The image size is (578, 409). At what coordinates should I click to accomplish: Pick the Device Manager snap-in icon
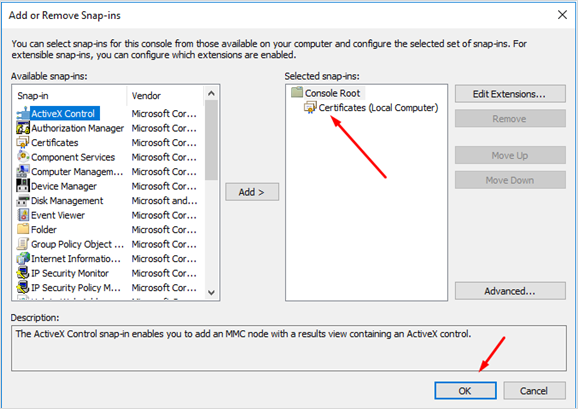coord(22,186)
